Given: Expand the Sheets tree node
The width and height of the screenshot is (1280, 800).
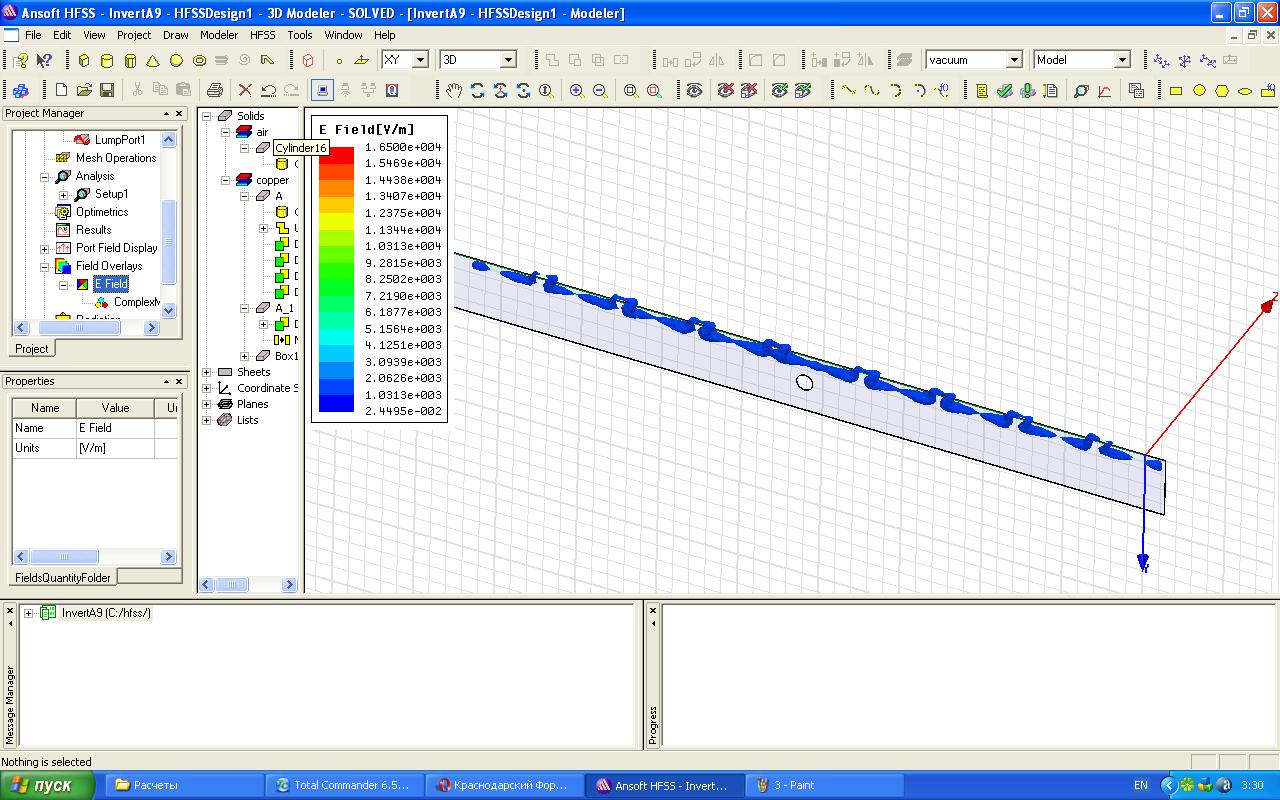Looking at the screenshot, I should pos(207,372).
